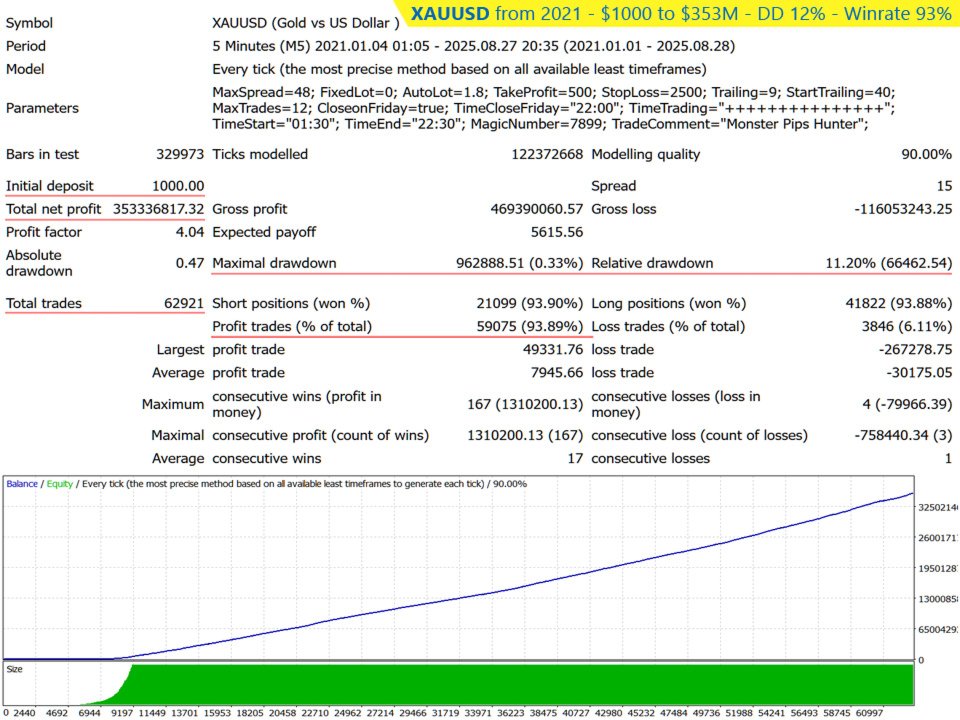Click the maximal drawdown value '962888.51 (0.33%)'

(x=520, y=263)
